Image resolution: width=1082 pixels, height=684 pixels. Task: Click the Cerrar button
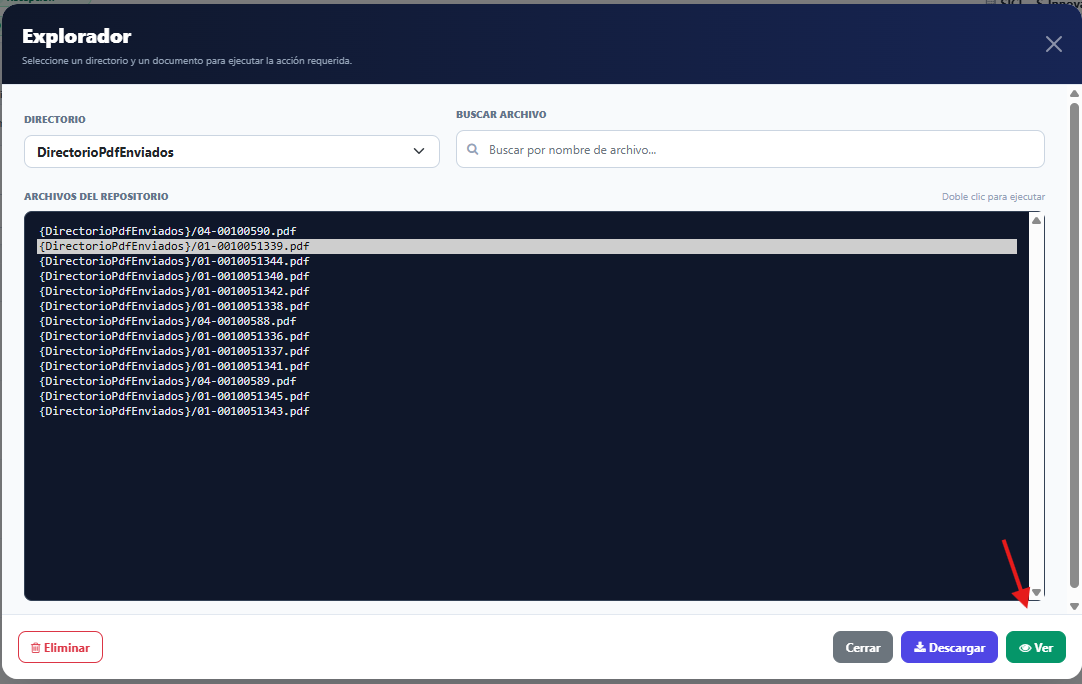pos(863,647)
